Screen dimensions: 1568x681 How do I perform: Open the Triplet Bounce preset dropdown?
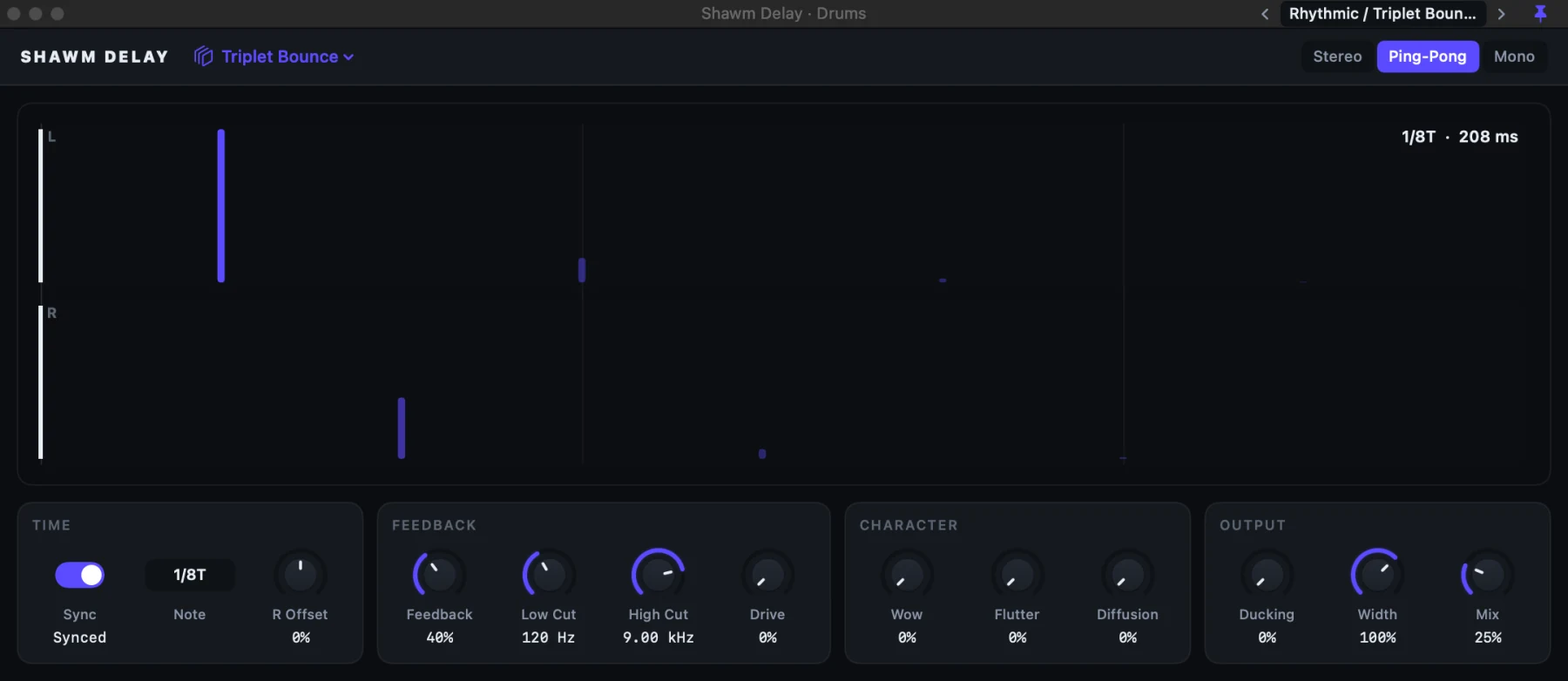point(287,57)
